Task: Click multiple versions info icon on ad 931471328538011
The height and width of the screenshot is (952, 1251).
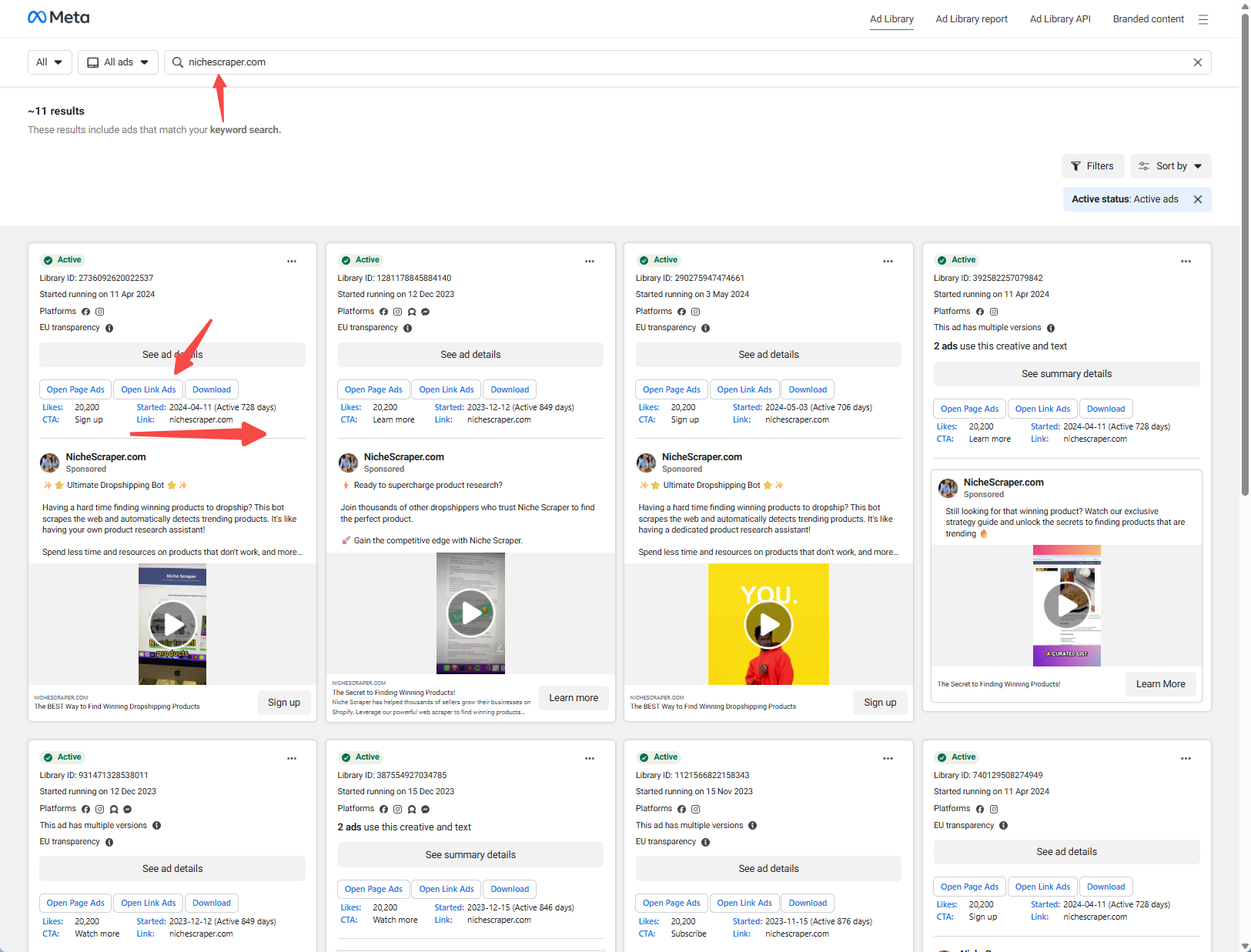Action: coord(156,826)
